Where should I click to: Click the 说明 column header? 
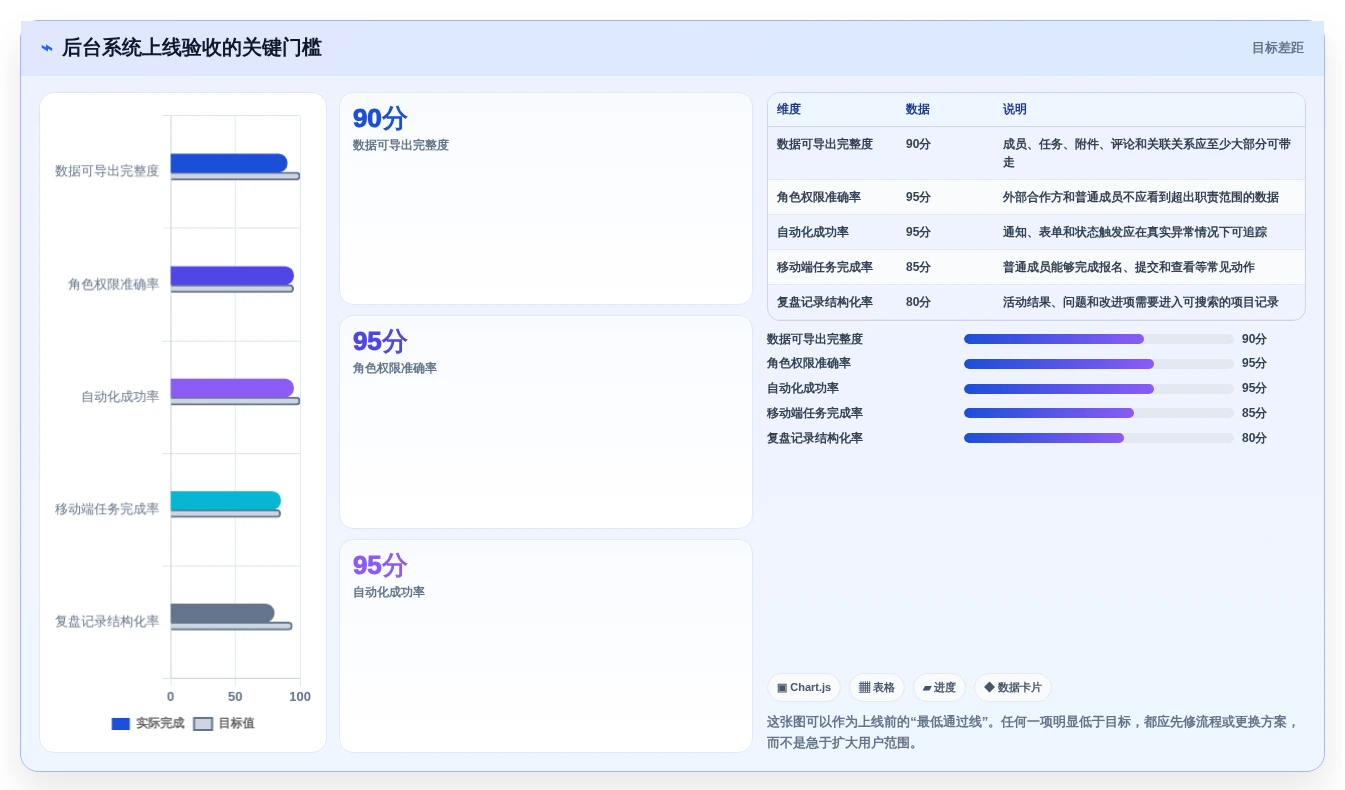tap(1015, 110)
